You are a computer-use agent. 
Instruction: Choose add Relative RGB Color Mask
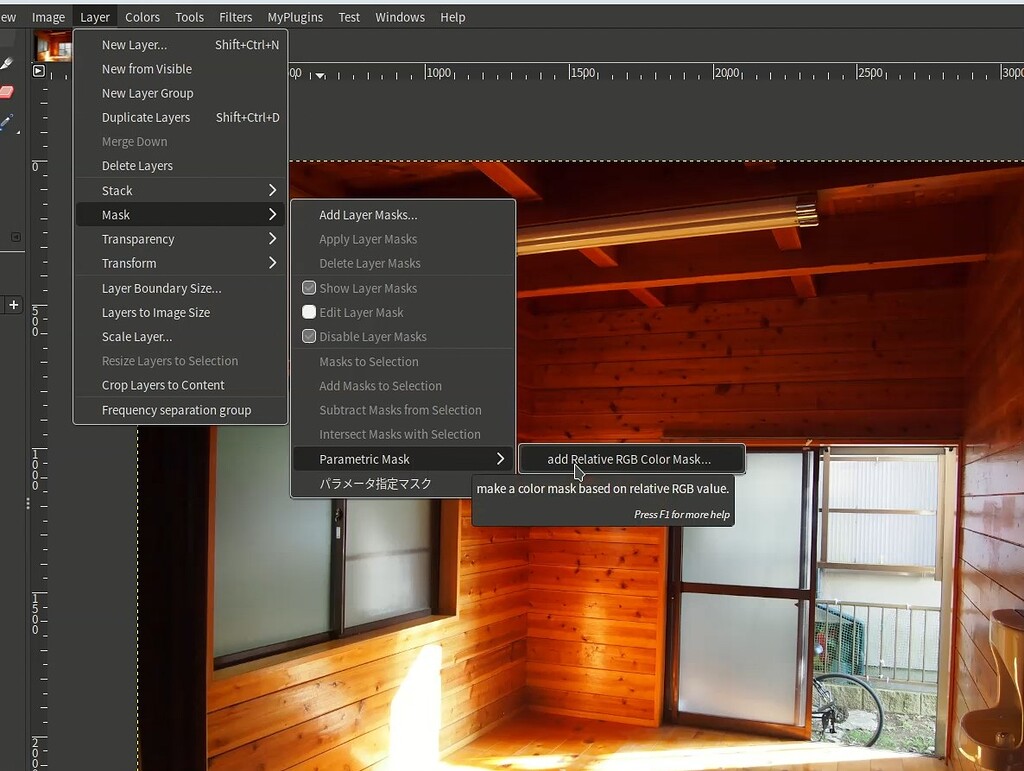631,458
